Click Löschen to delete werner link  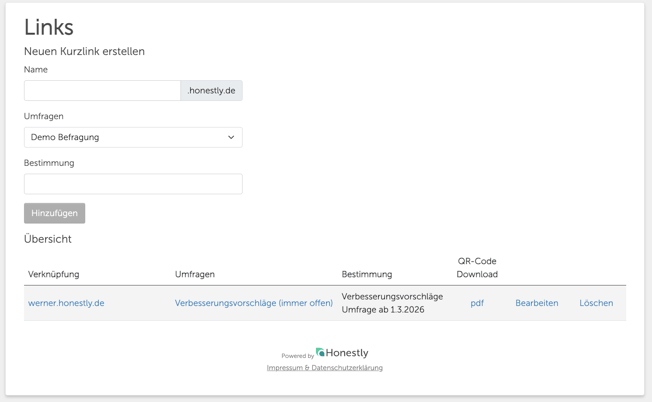pos(596,303)
